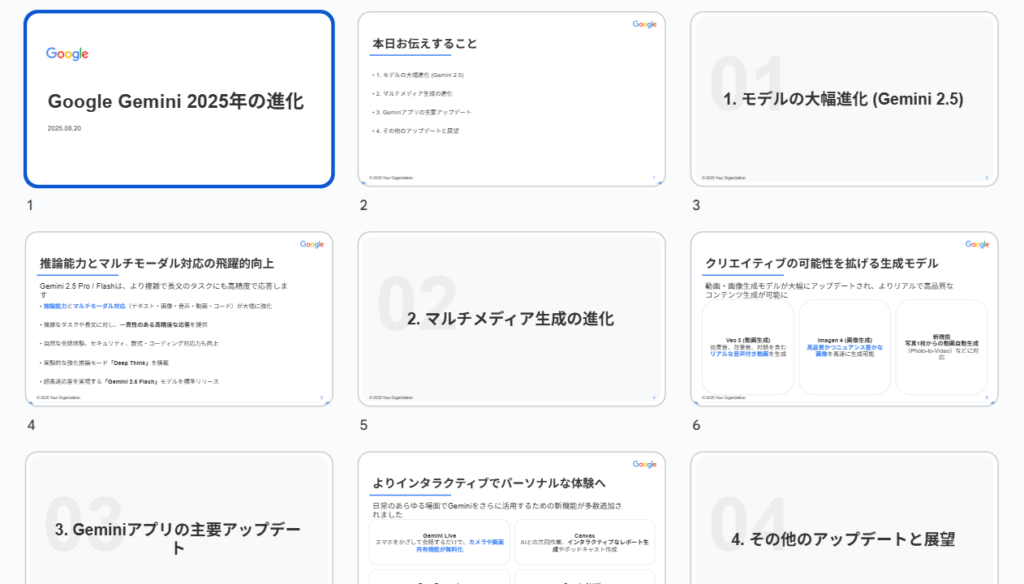
Task: Click slide number label 3
Action: (x=696, y=205)
